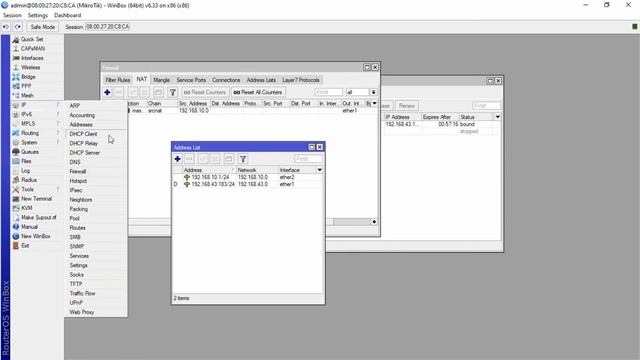Click Reset All Counters

coord(258,92)
